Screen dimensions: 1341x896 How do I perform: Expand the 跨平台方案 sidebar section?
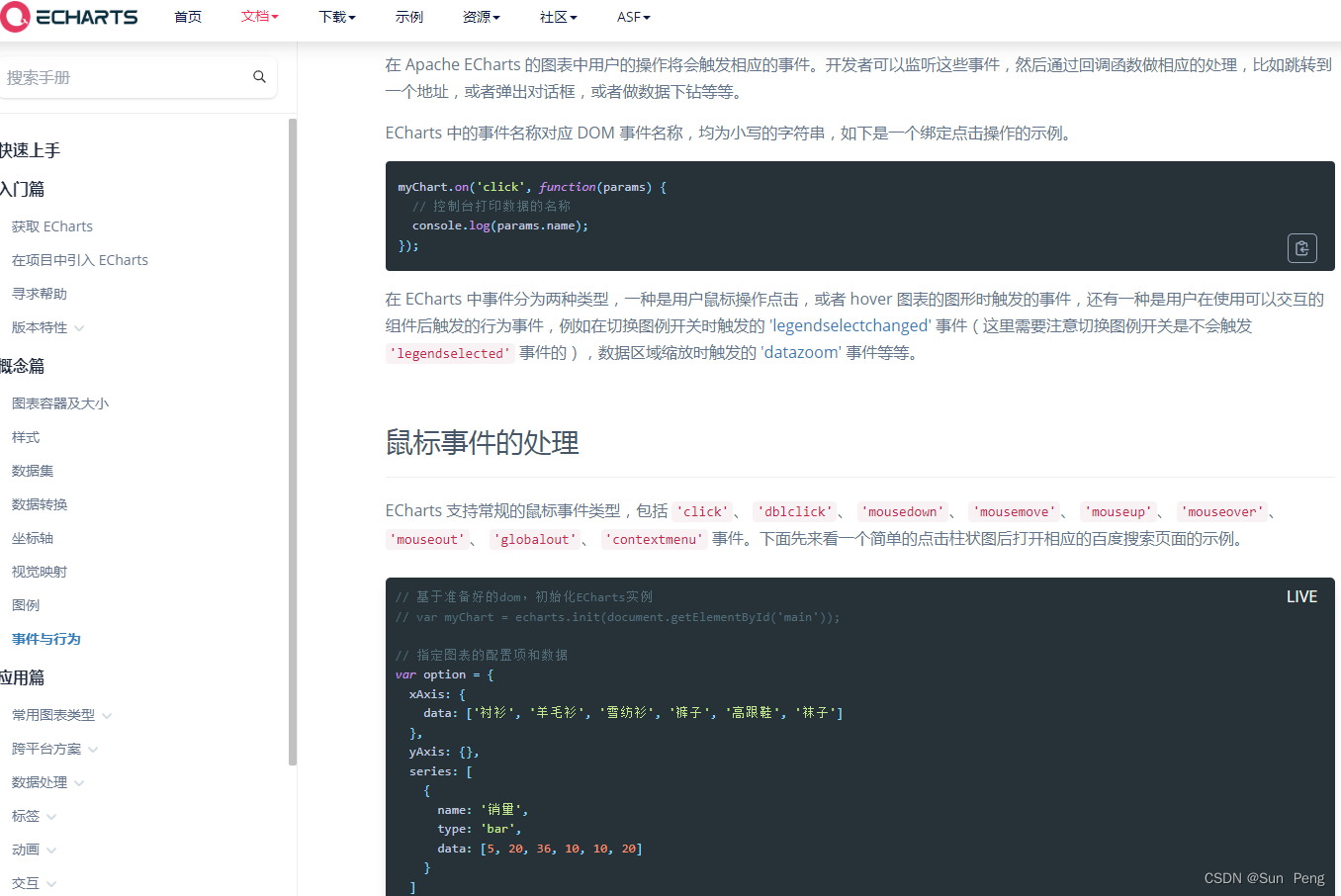[54, 749]
